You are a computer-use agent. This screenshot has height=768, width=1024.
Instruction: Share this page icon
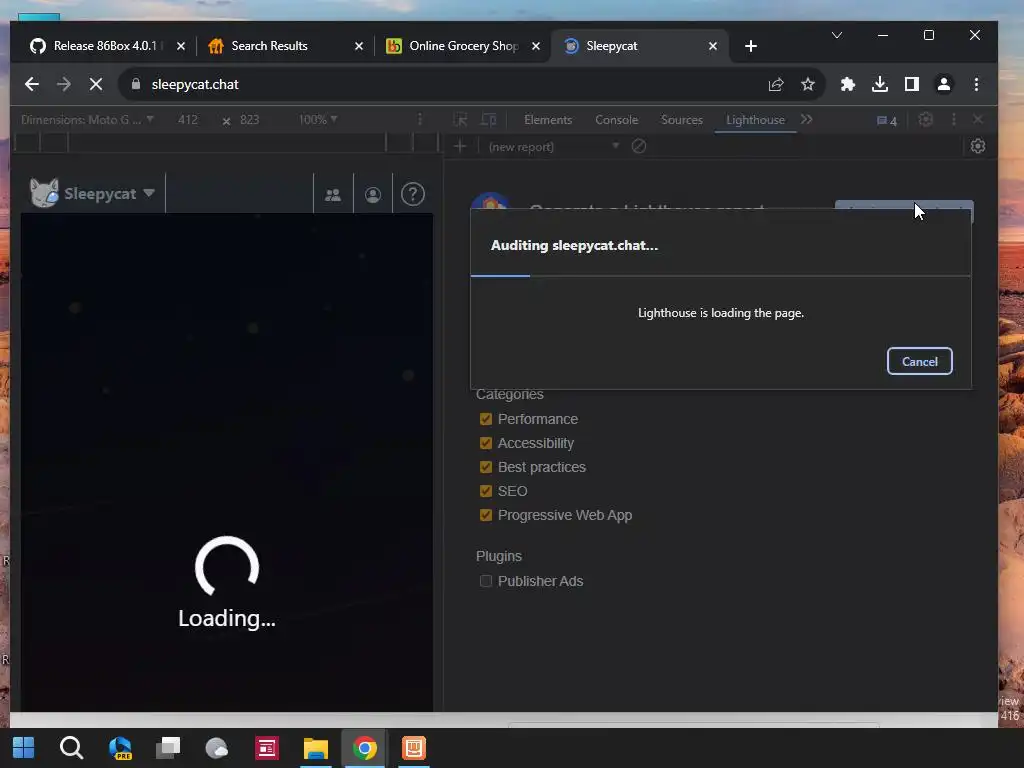pos(776,84)
